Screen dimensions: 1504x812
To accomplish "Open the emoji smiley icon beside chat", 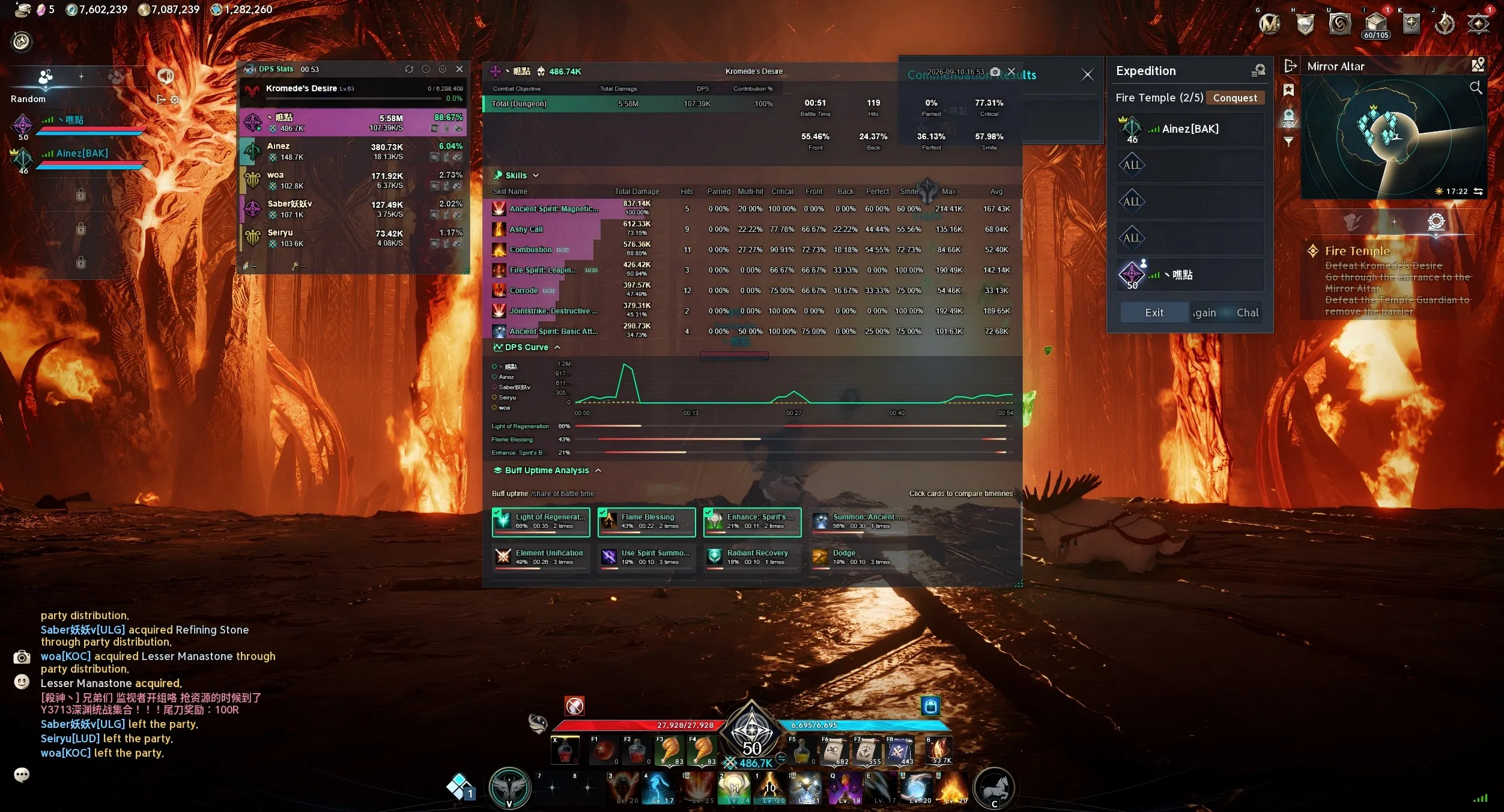I will [x=22, y=682].
